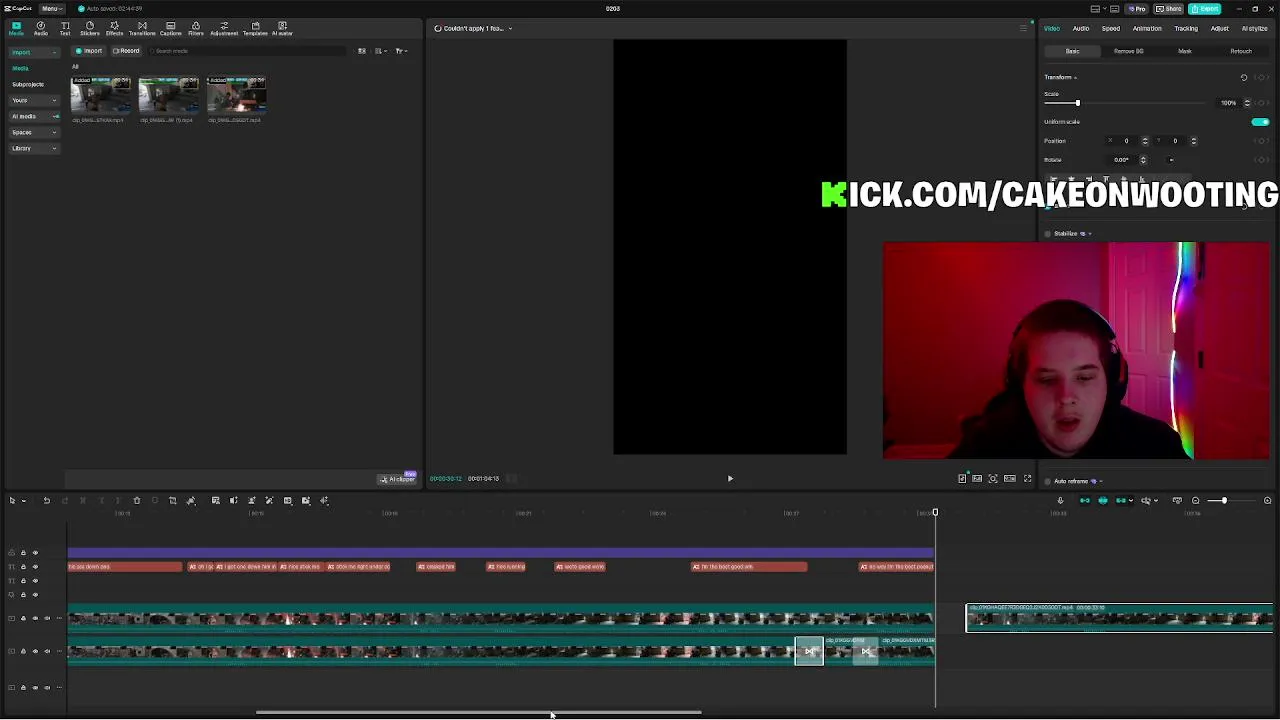The image size is (1280, 720).
Task: Switch to the Speed tab
Action: [1111, 28]
